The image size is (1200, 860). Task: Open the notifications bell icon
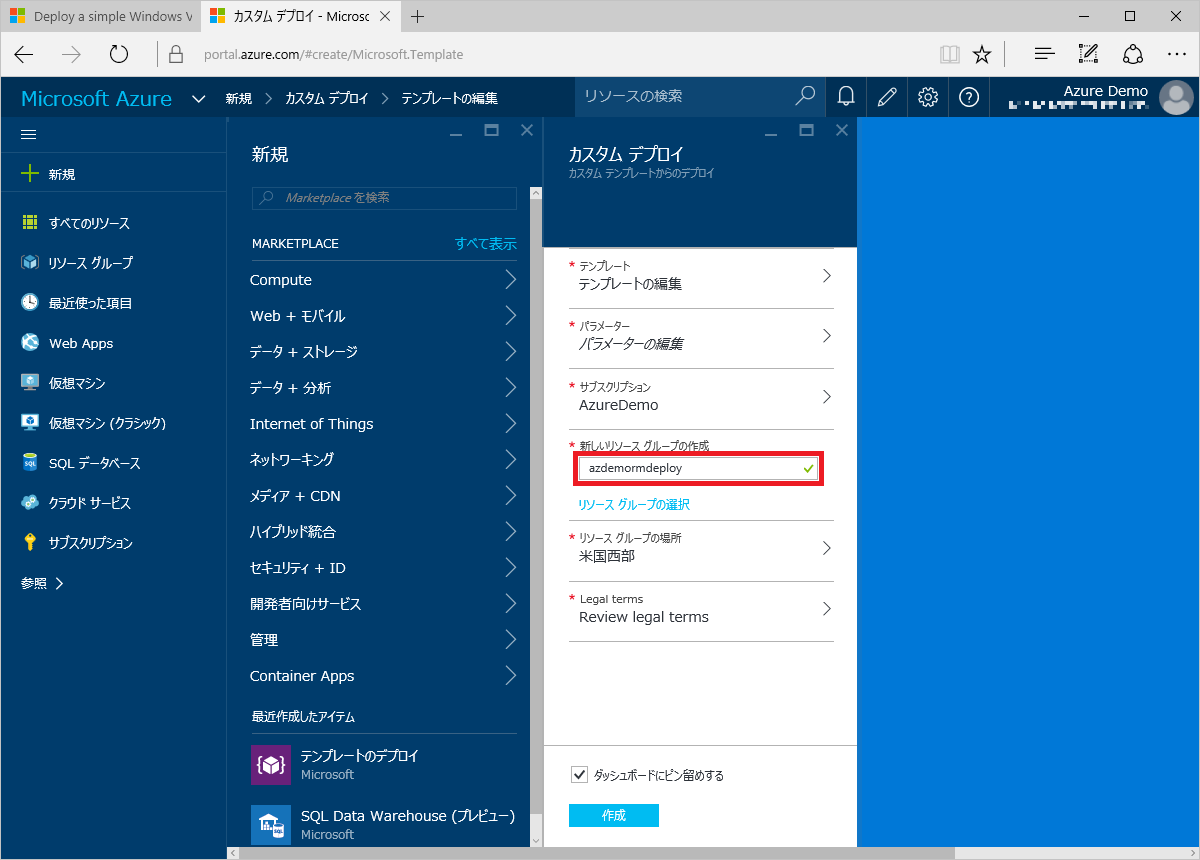tap(846, 97)
